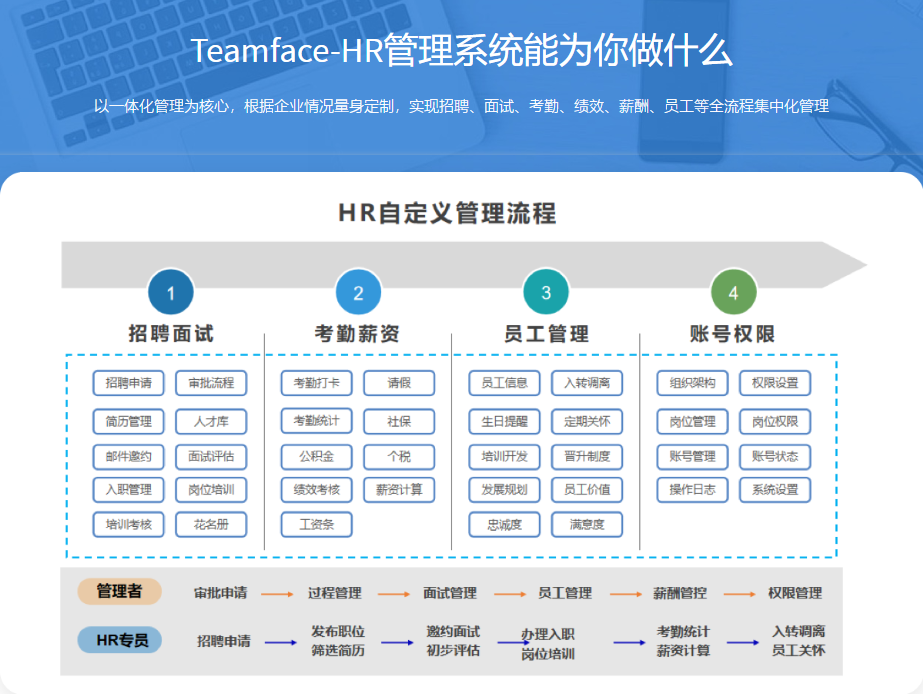Viewport: 923px width, 694px height.
Task: Select numbered circle 2 above 考勤薪资
Action: (x=357, y=292)
